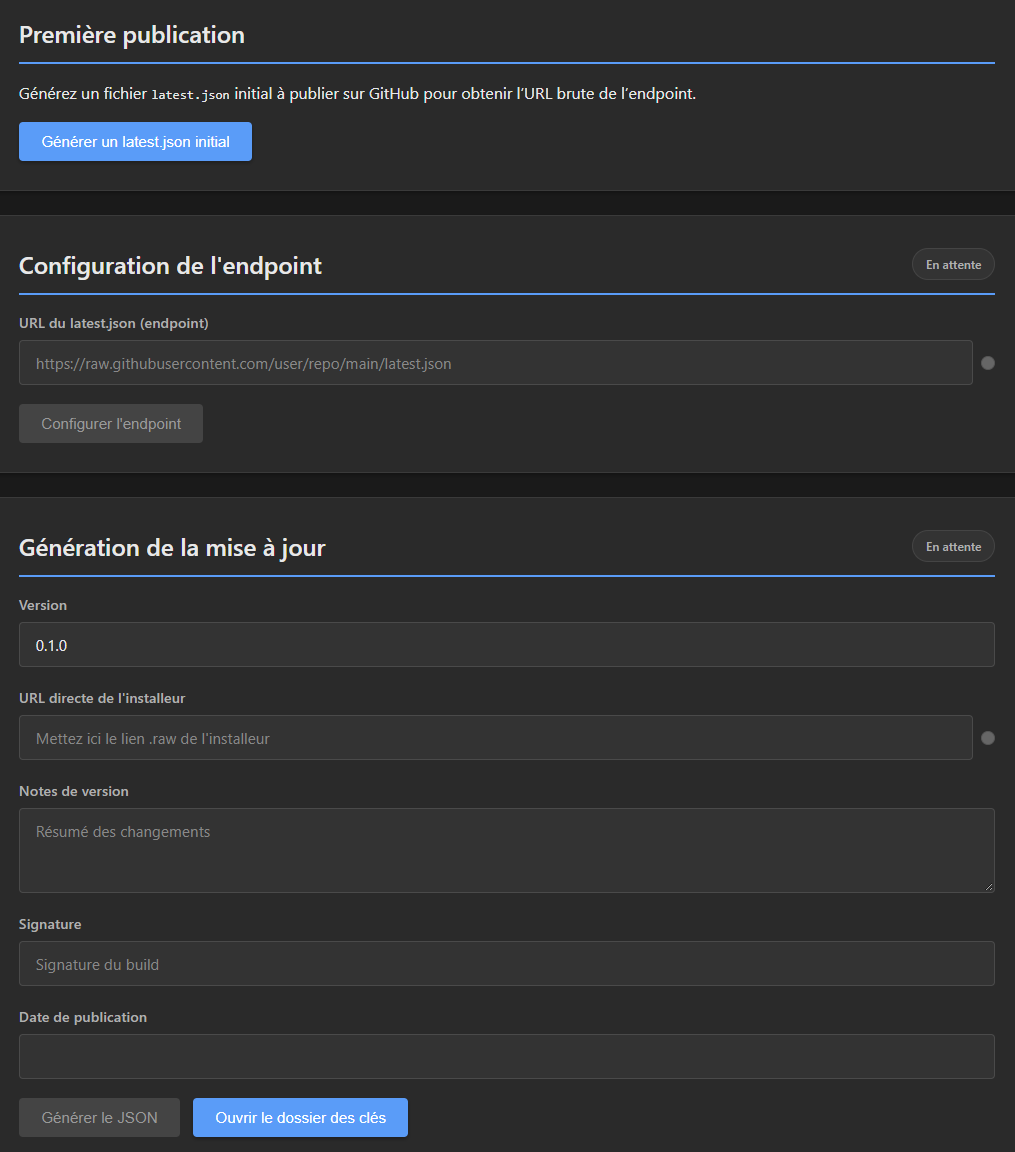
Task: Click the 'Version' field label
Action: click(x=43, y=605)
